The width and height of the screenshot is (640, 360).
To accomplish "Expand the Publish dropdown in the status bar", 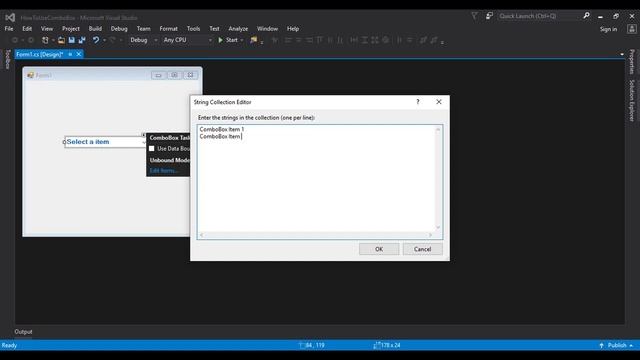I will pyautogui.click(x=631, y=345).
